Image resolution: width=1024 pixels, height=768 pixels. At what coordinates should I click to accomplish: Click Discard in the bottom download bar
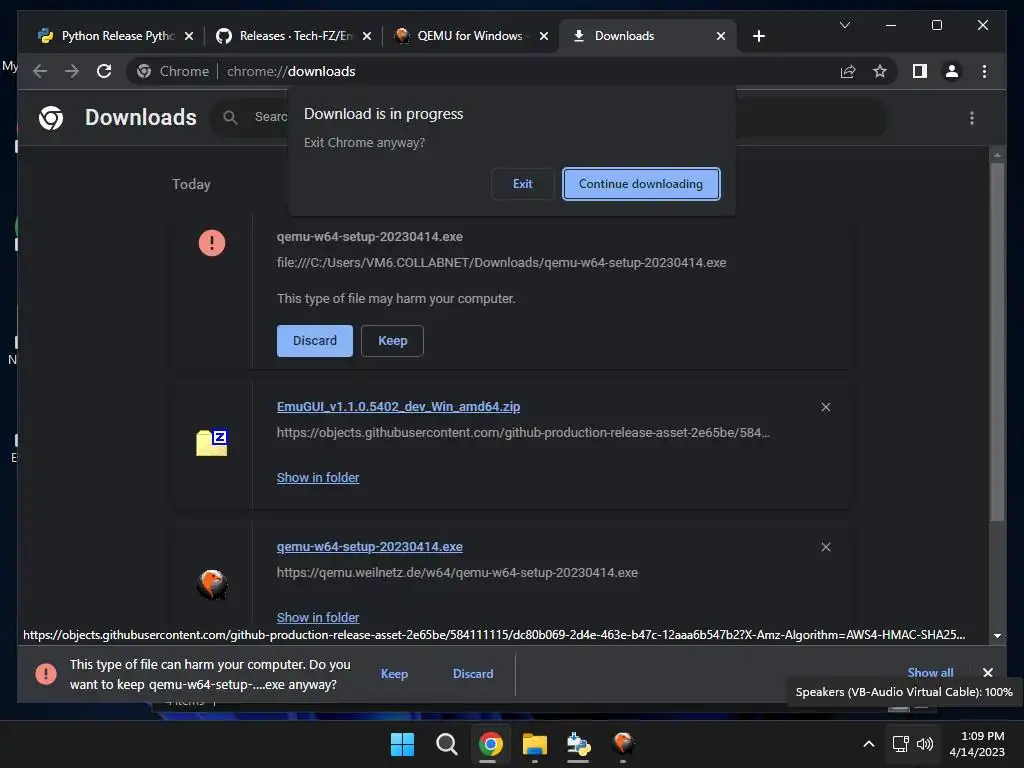(473, 674)
